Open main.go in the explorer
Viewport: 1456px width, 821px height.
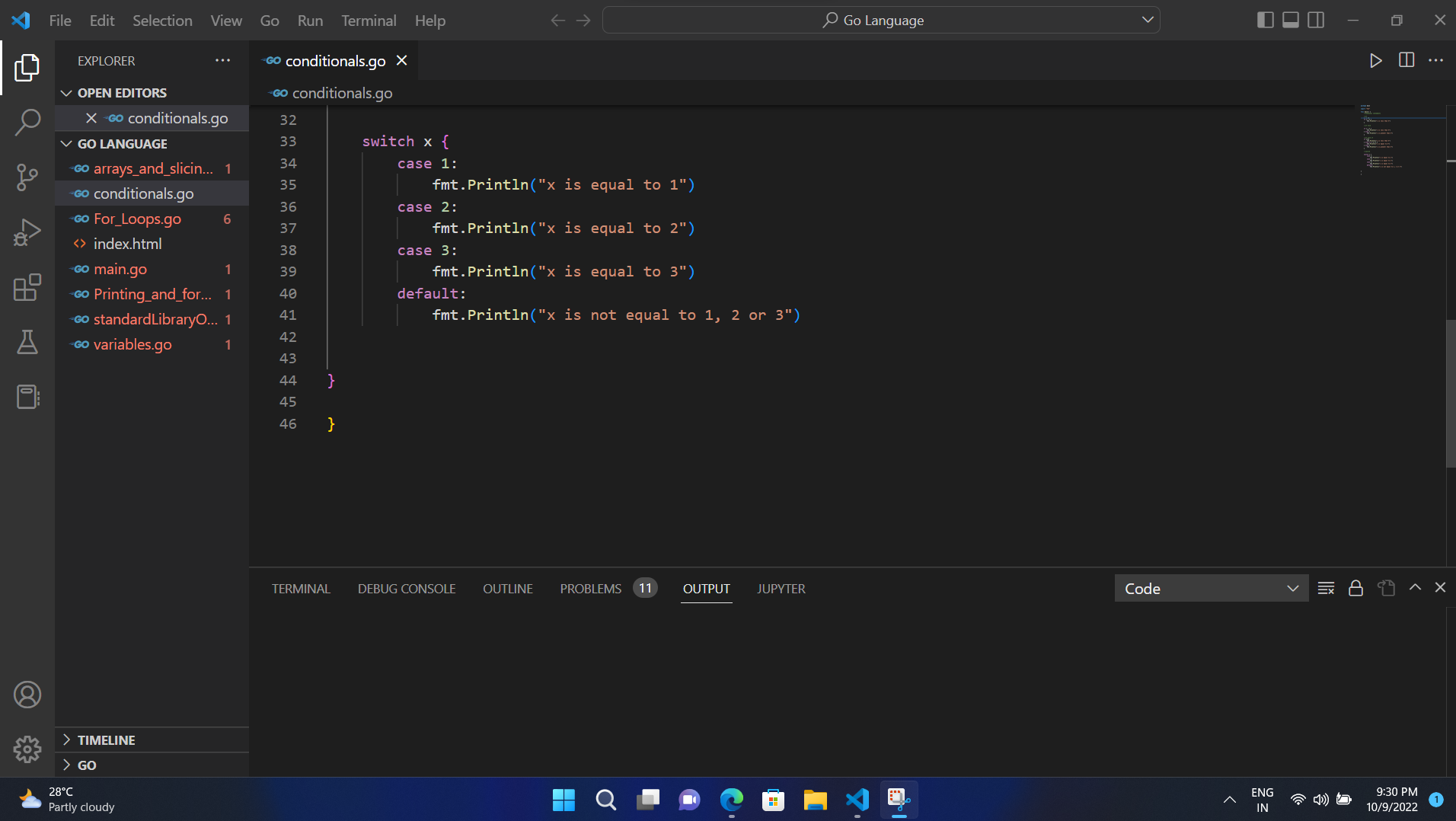[152, 269]
